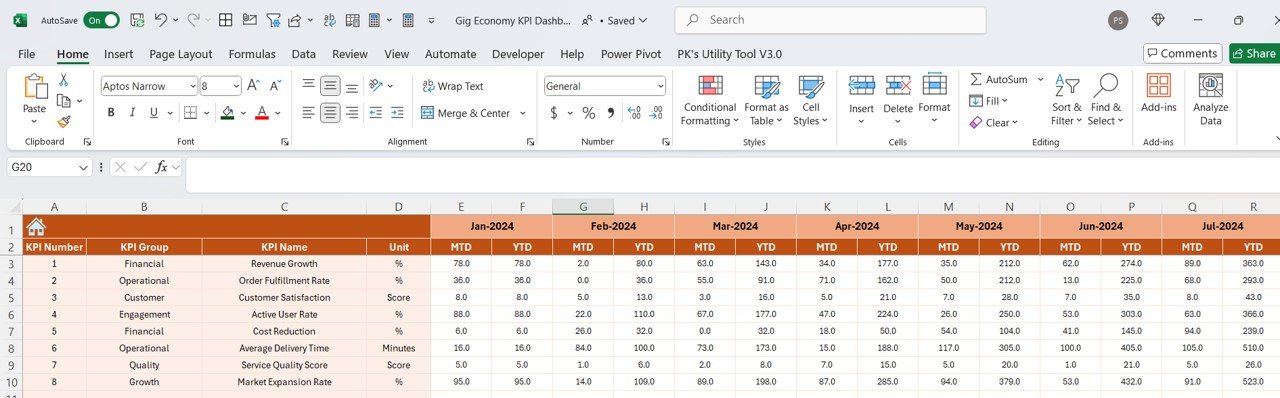Click the home icon in cell A1
The height and width of the screenshot is (398, 1280).
point(36,227)
